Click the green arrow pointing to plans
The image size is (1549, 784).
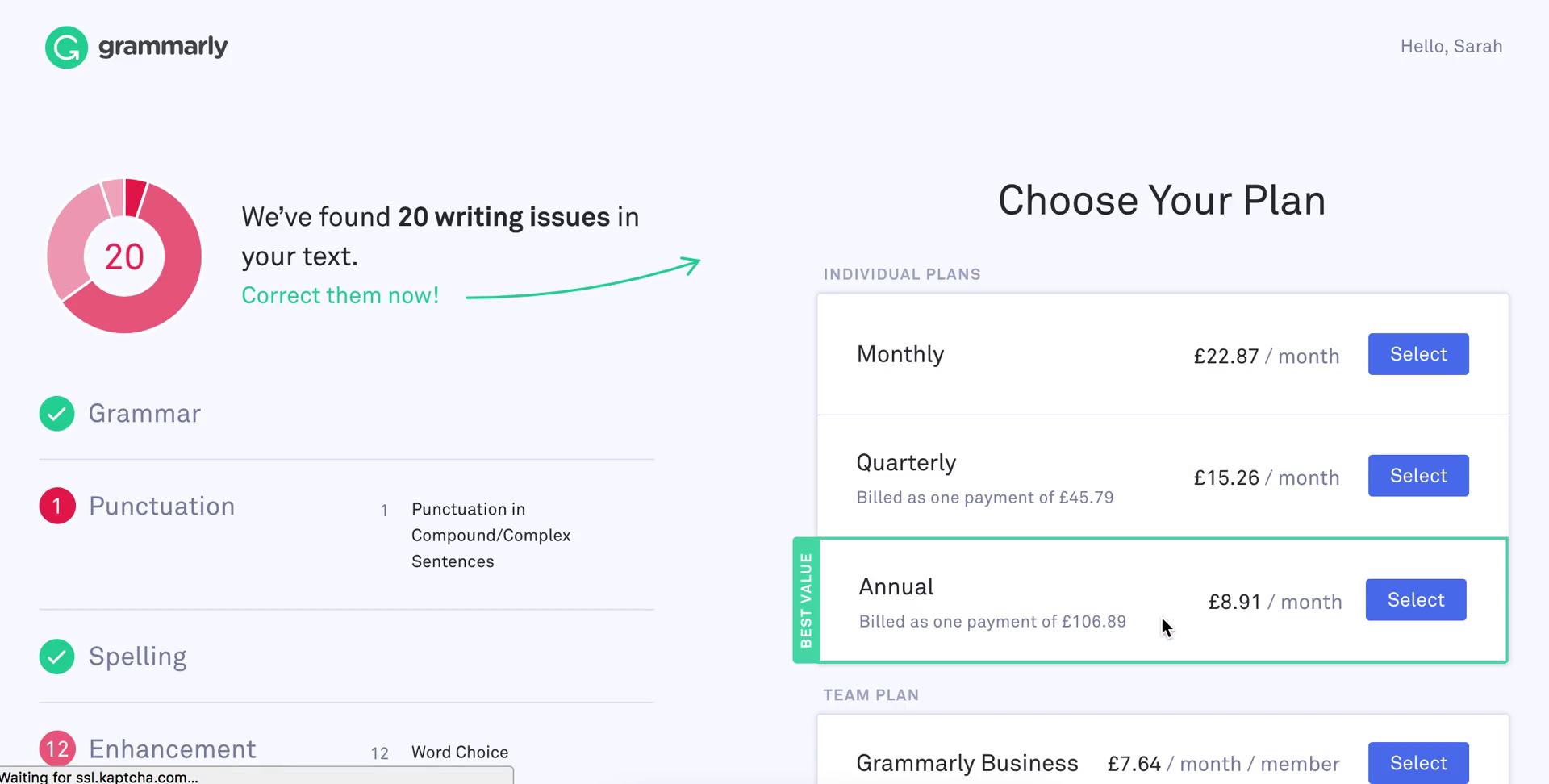[x=582, y=278]
